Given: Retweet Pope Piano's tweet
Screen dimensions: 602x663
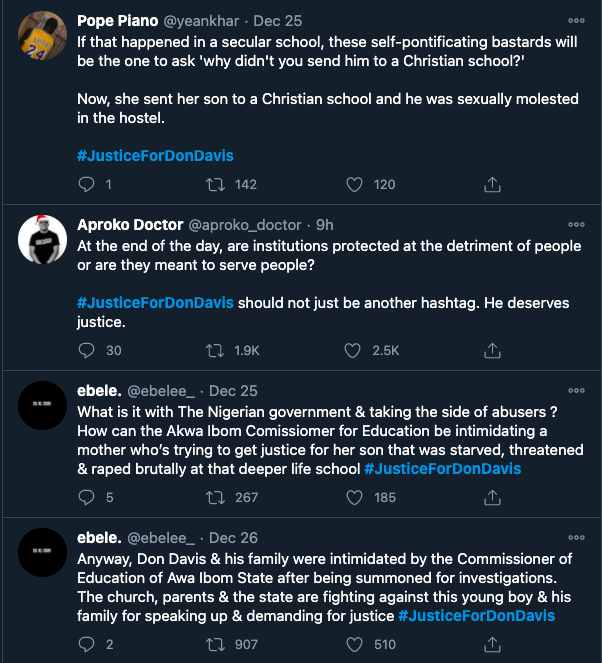Looking at the screenshot, I should [214, 184].
